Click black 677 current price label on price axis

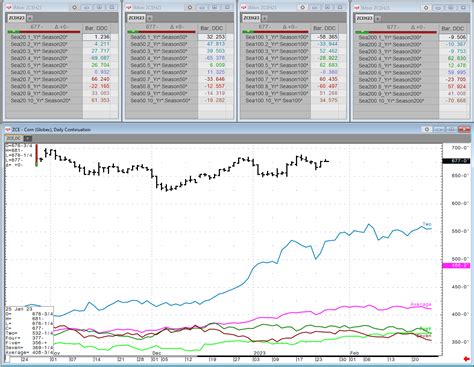(x=456, y=161)
